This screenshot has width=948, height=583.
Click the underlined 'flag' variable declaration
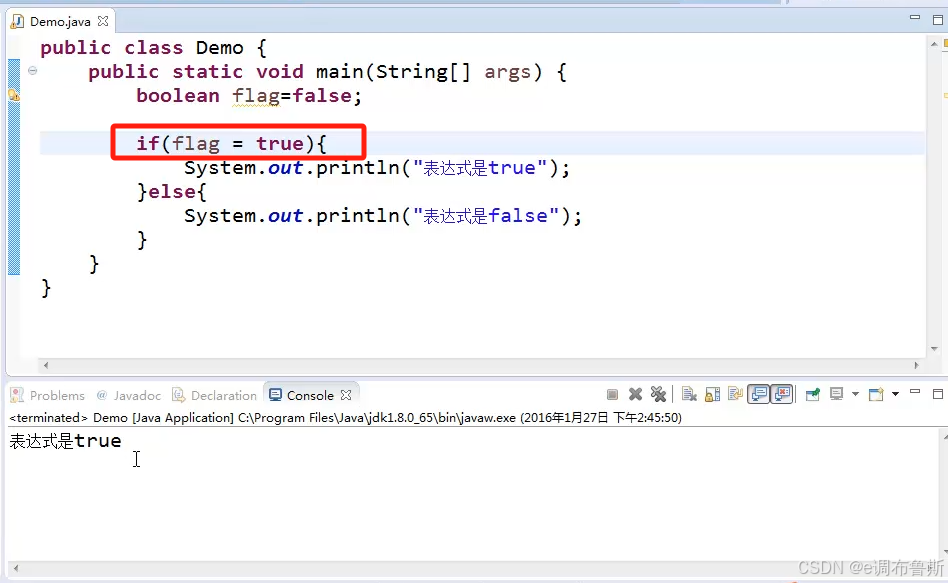[256, 96]
